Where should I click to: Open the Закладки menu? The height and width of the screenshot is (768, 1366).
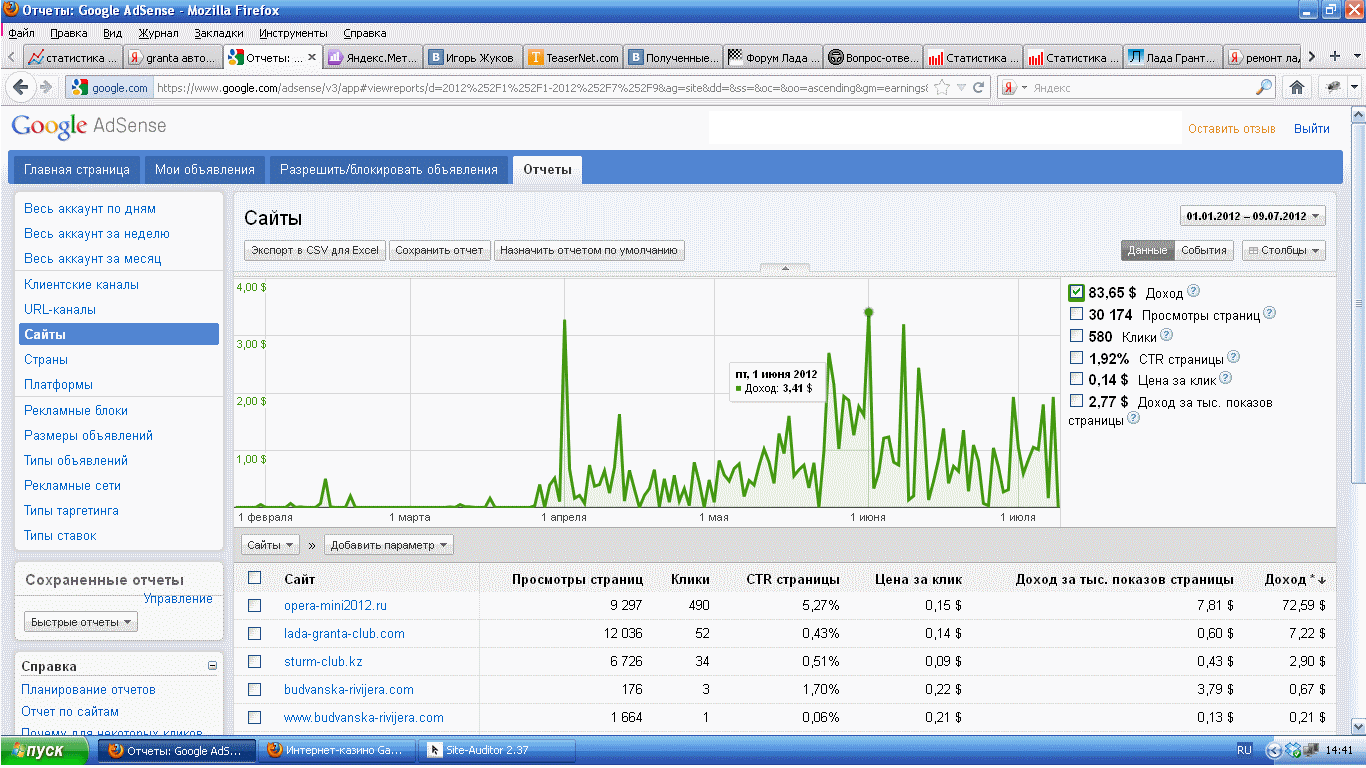[218, 33]
